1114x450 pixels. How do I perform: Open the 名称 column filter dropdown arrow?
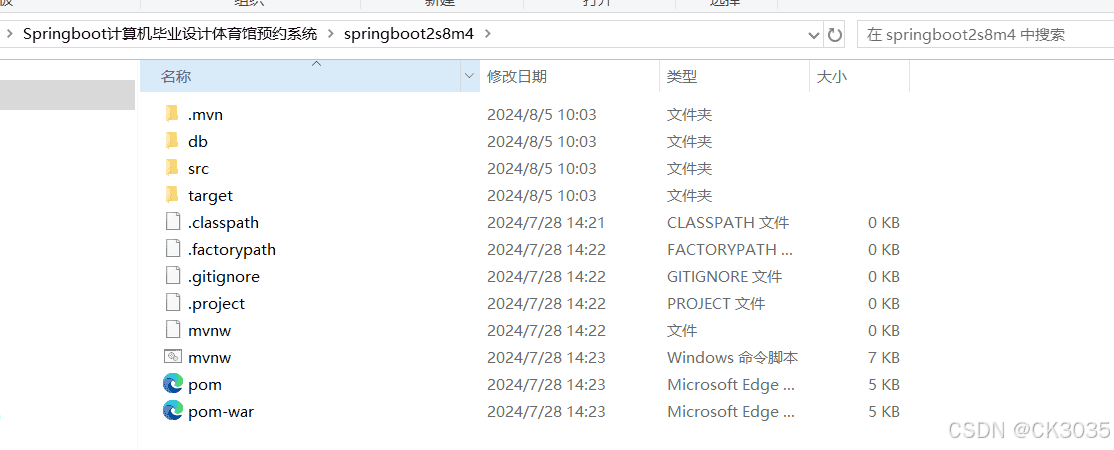click(470, 76)
